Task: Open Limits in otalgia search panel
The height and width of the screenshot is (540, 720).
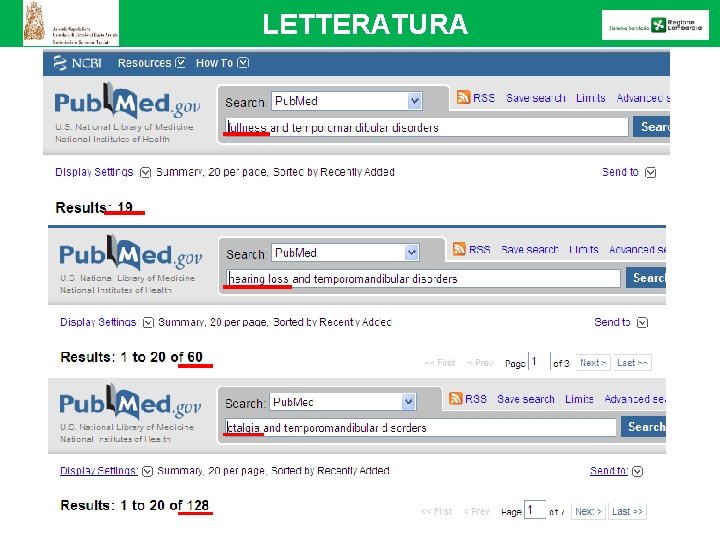Action: (x=579, y=399)
